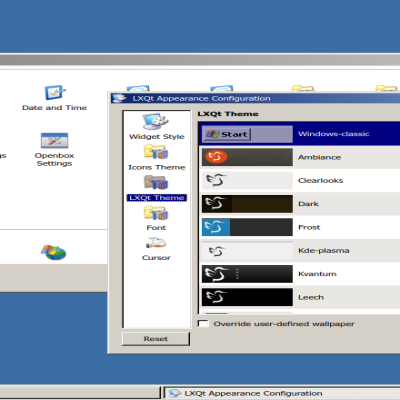Click the Font label in sidebar

(156, 228)
